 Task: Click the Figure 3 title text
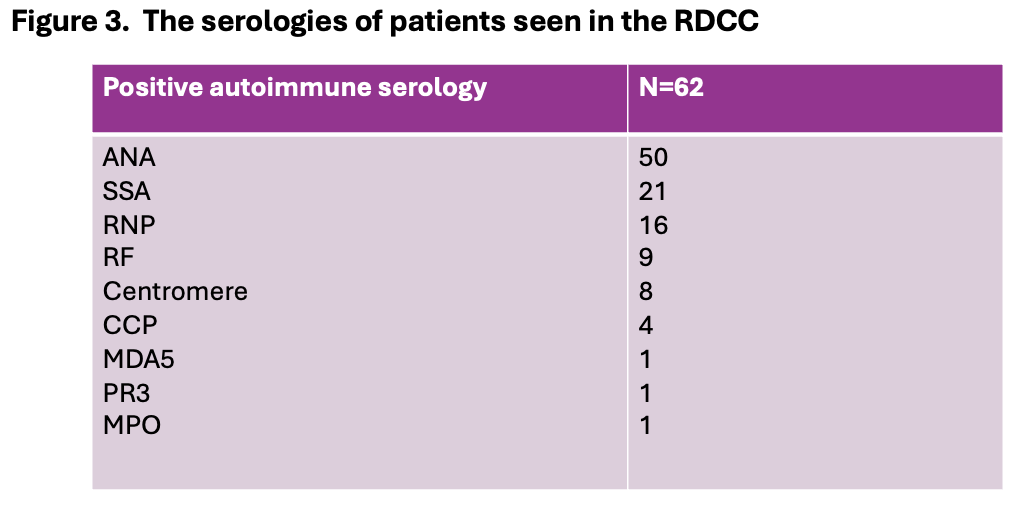(x=384, y=23)
